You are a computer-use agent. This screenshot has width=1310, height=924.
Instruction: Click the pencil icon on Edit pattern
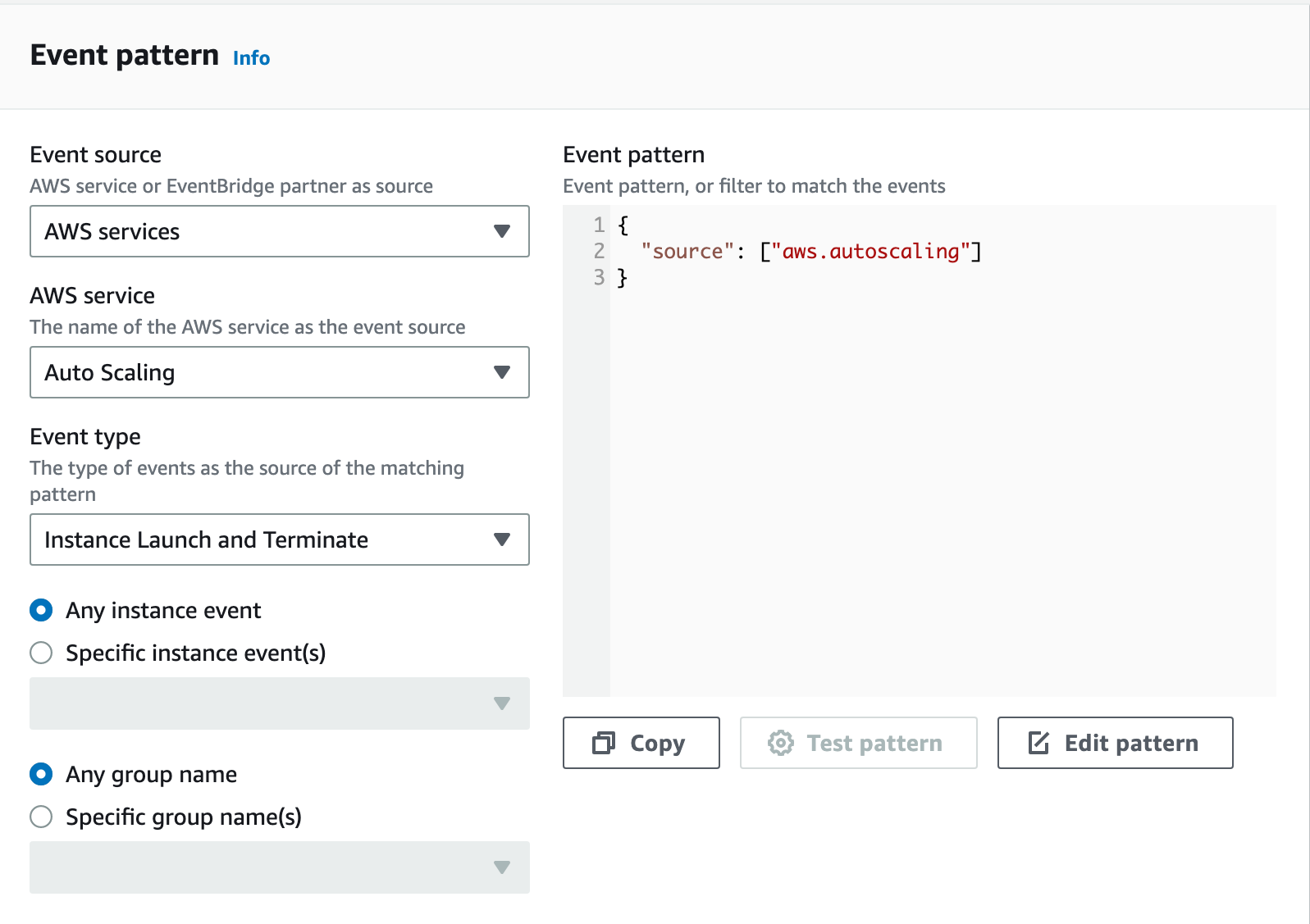[1038, 743]
